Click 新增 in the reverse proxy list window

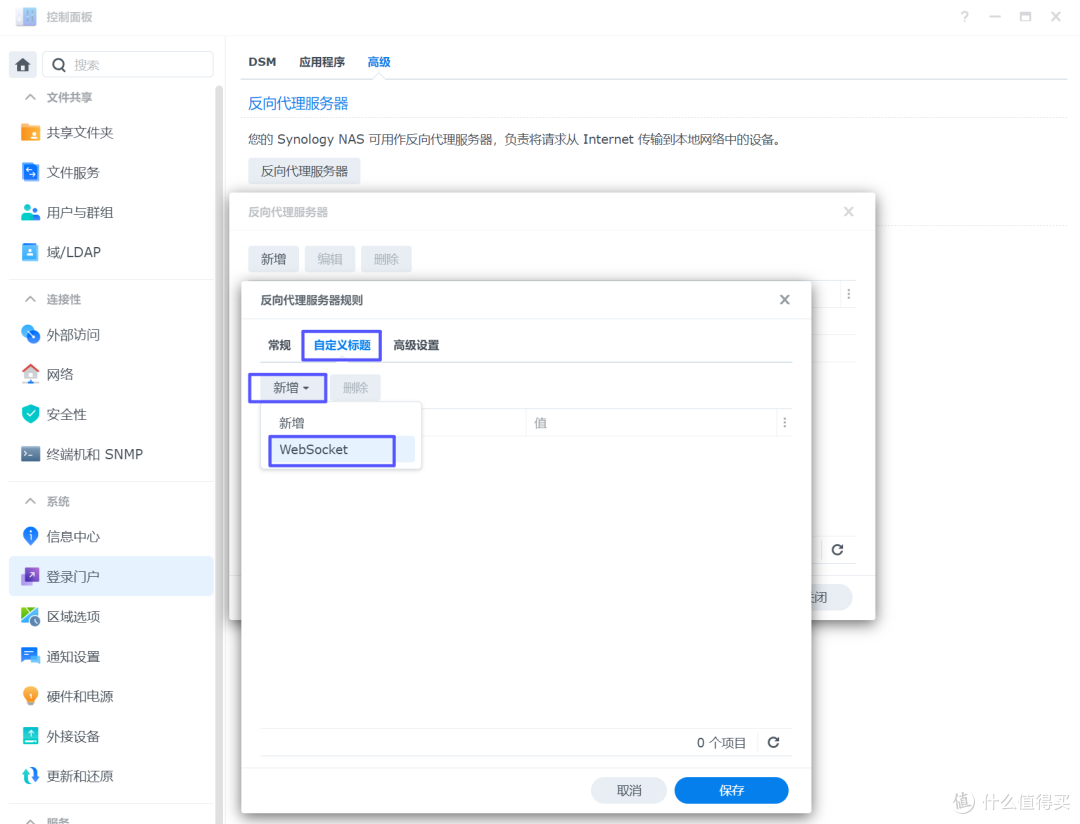tap(273, 259)
